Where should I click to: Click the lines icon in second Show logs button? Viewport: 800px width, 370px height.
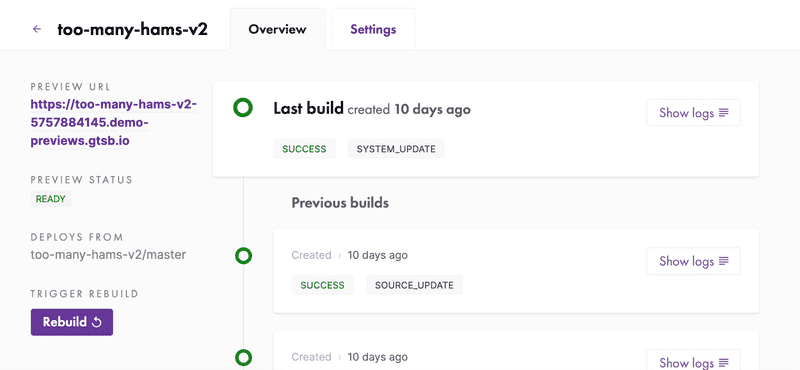point(723,261)
